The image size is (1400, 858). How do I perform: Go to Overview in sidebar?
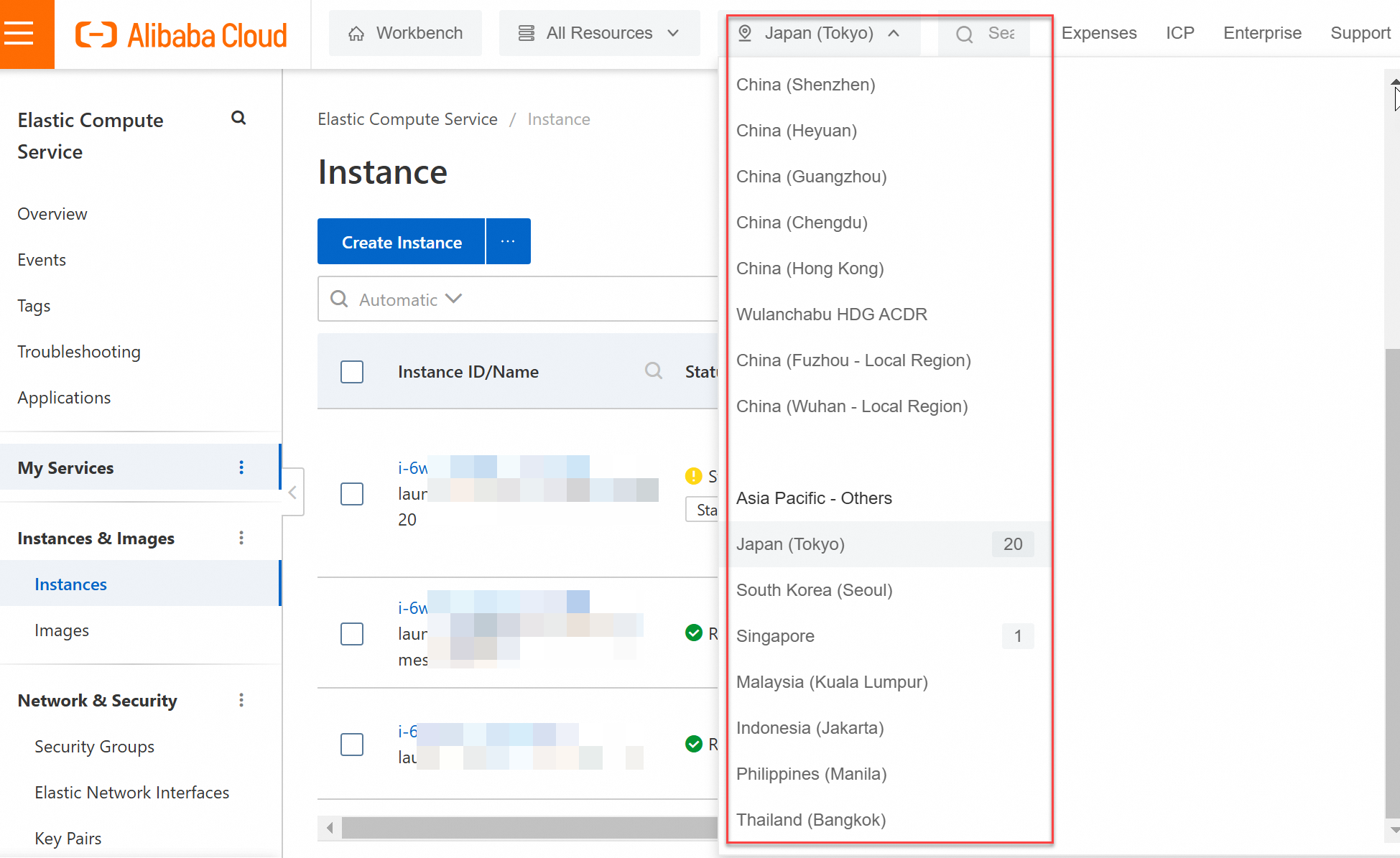[x=52, y=214]
